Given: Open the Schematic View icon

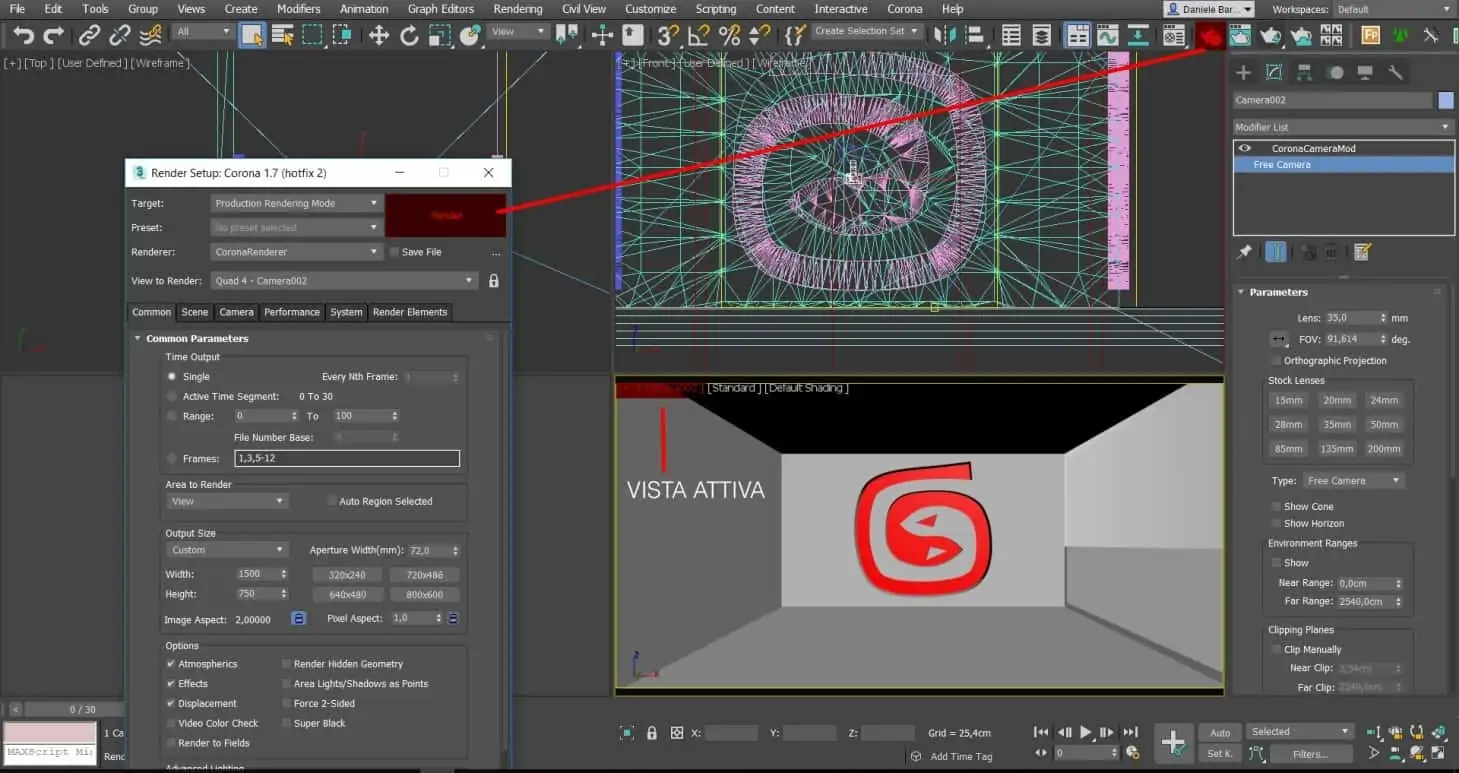Looking at the screenshot, I should pyautogui.click(x=1138, y=36).
